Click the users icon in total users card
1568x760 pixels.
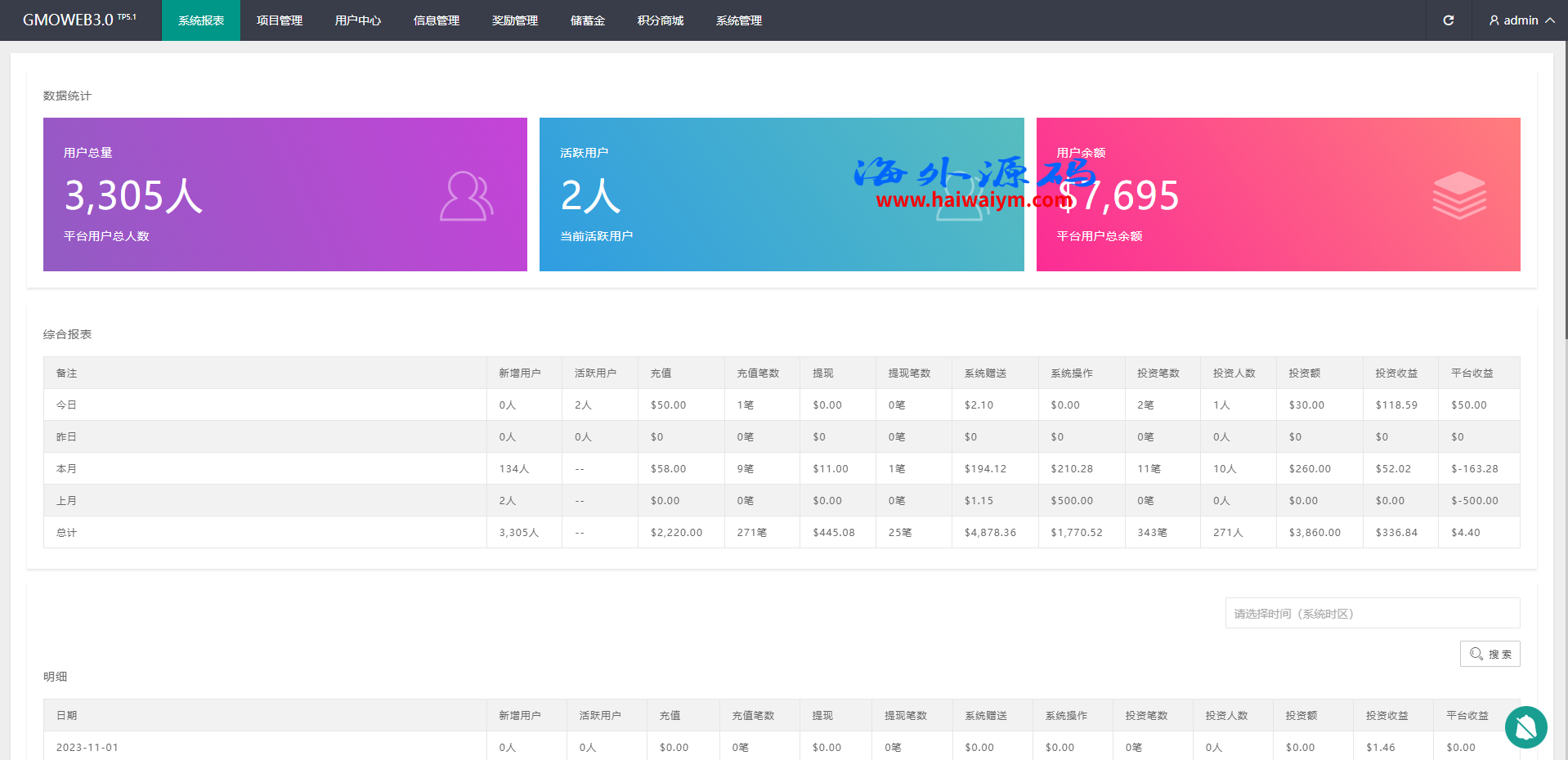point(466,196)
